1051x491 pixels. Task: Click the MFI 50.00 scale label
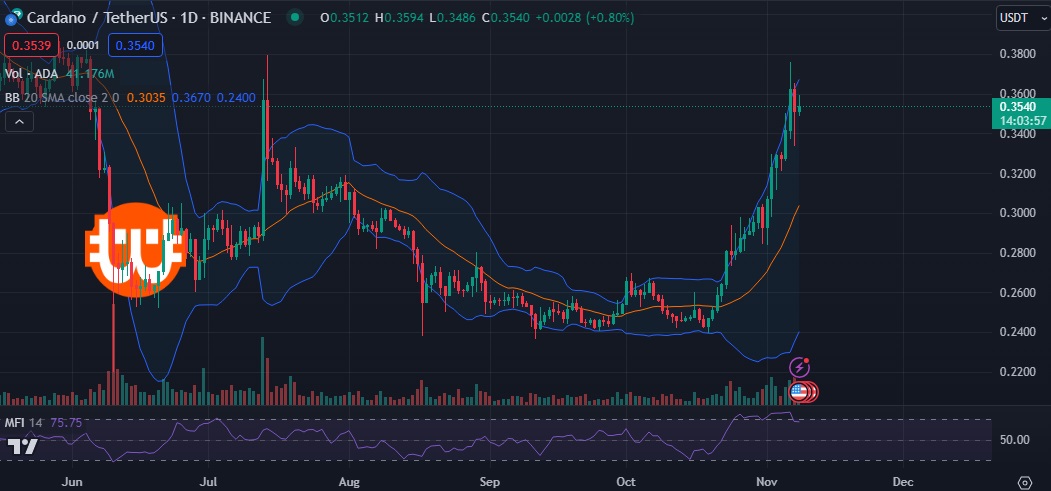coord(1015,440)
